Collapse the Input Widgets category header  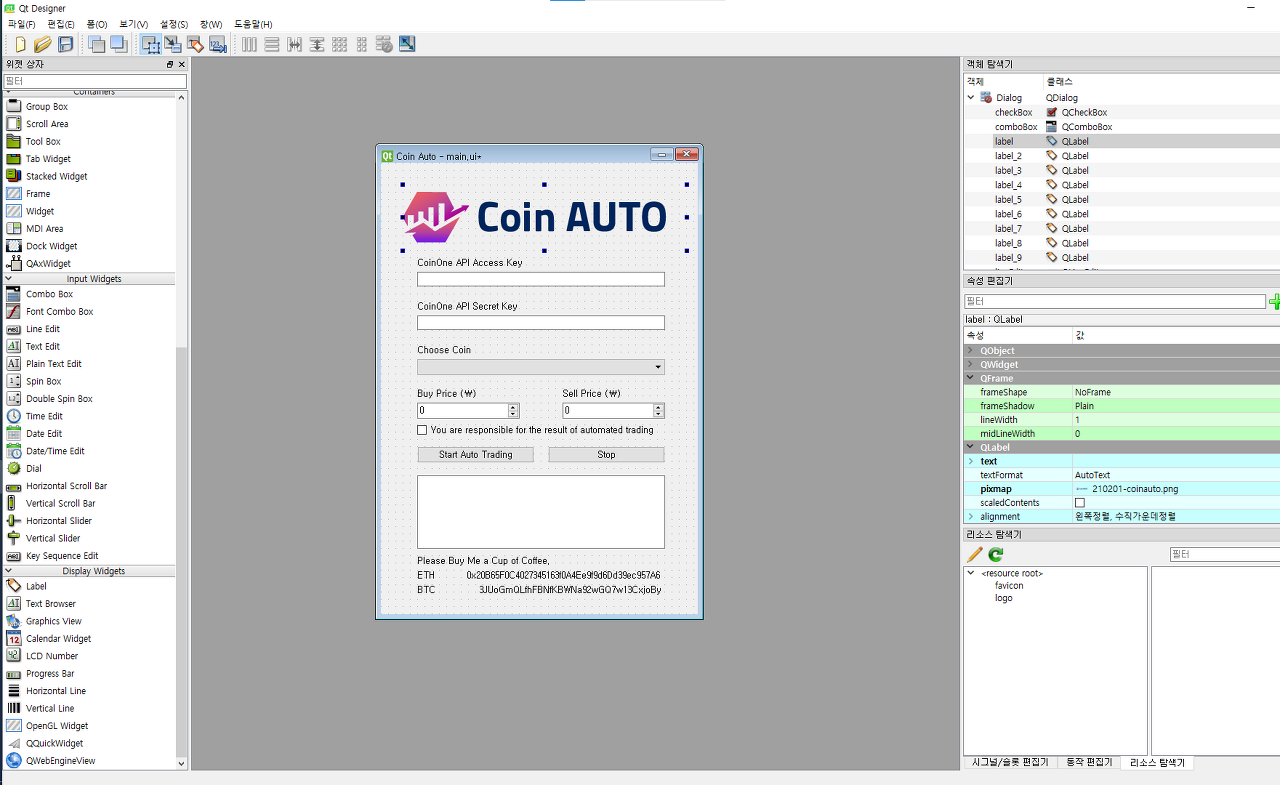[92, 279]
